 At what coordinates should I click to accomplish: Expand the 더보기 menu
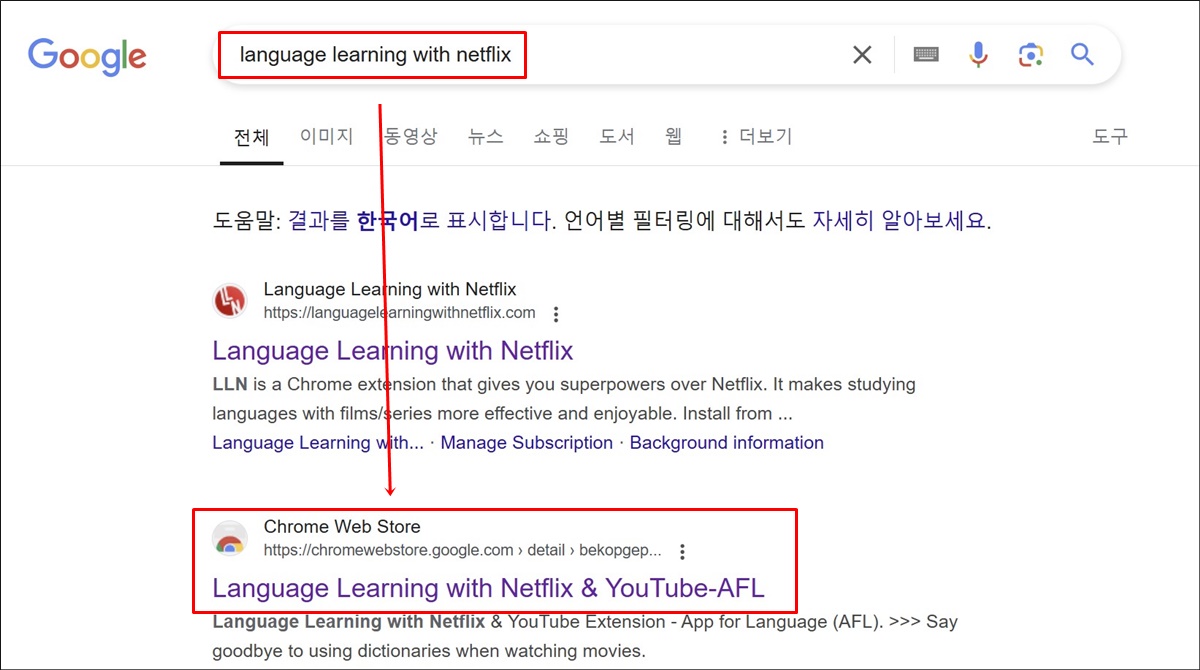(x=755, y=136)
